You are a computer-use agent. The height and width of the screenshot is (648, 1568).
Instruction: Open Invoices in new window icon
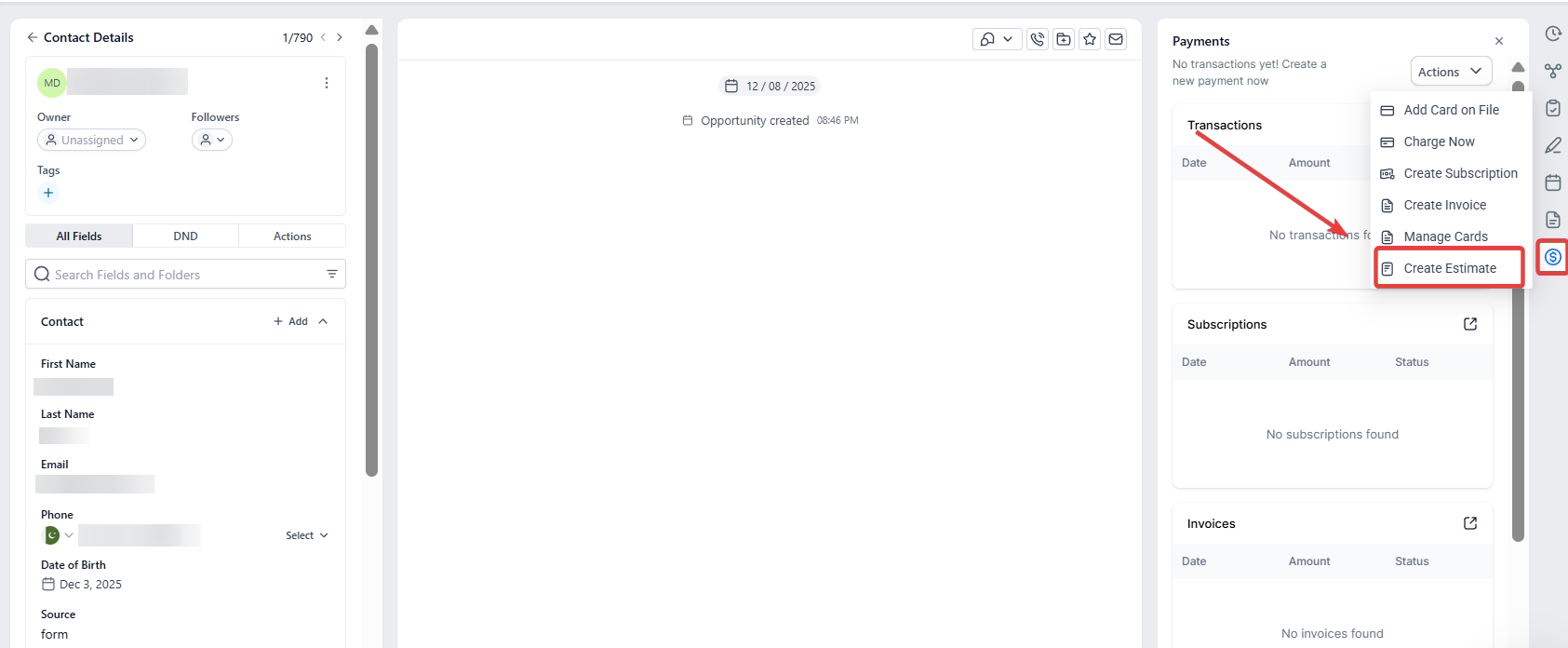1470,523
